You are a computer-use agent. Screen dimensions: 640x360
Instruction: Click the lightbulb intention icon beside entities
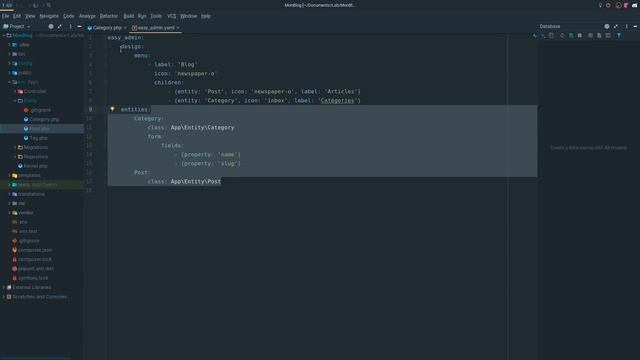[112, 109]
